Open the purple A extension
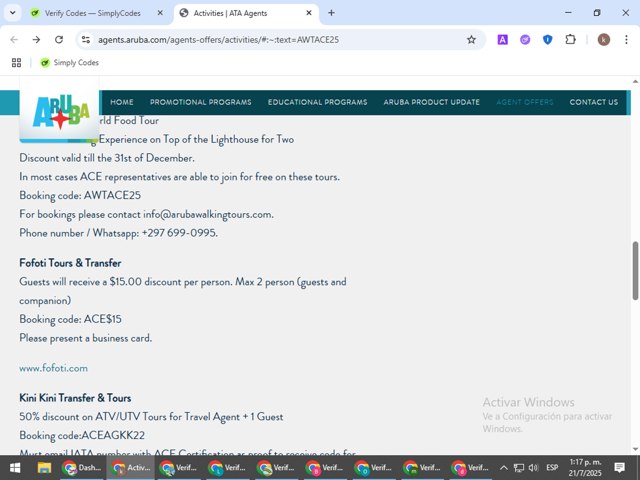Image resolution: width=640 pixels, height=480 pixels. [x=502, y=40]
